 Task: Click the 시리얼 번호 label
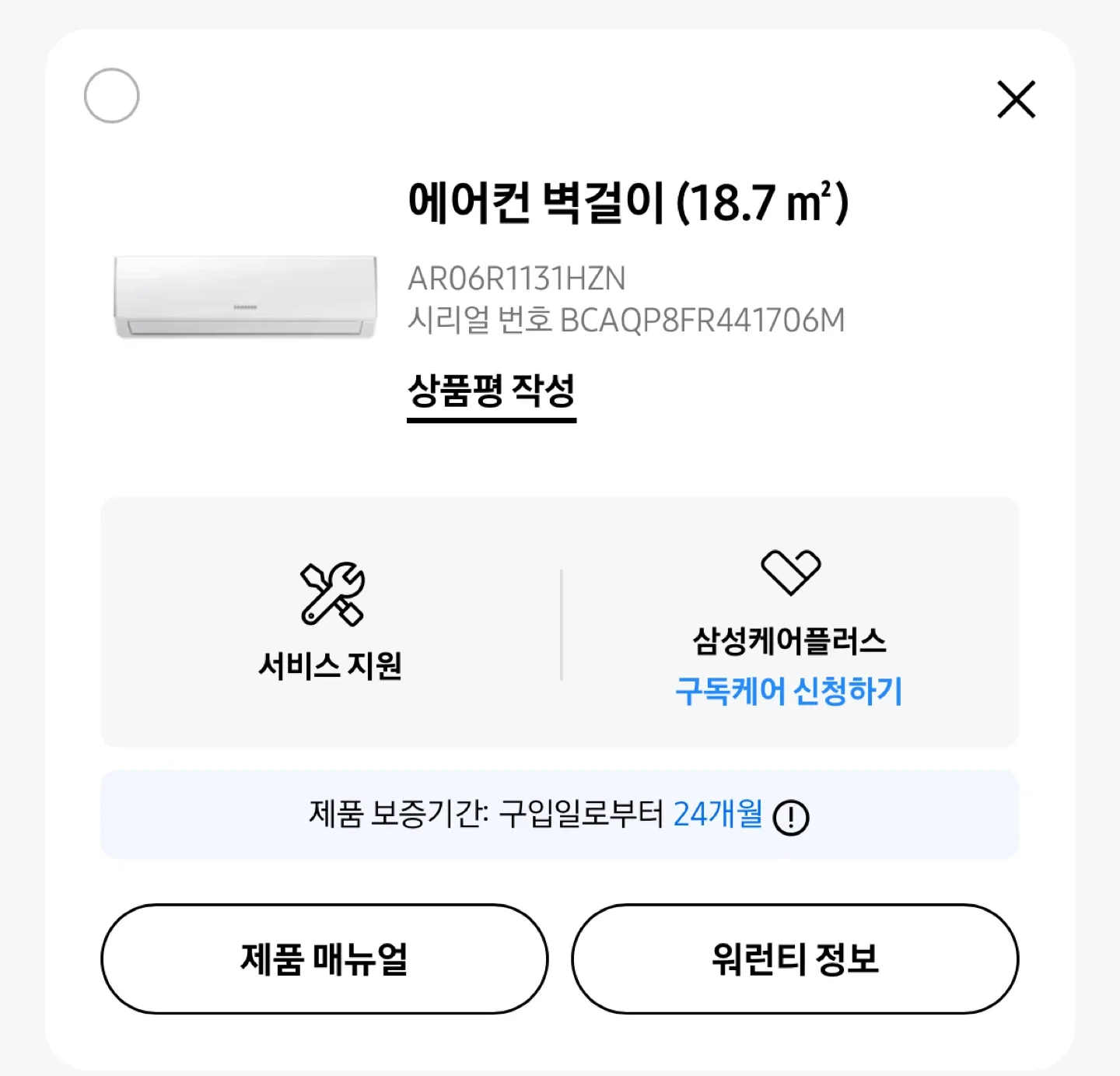(479, 321)
